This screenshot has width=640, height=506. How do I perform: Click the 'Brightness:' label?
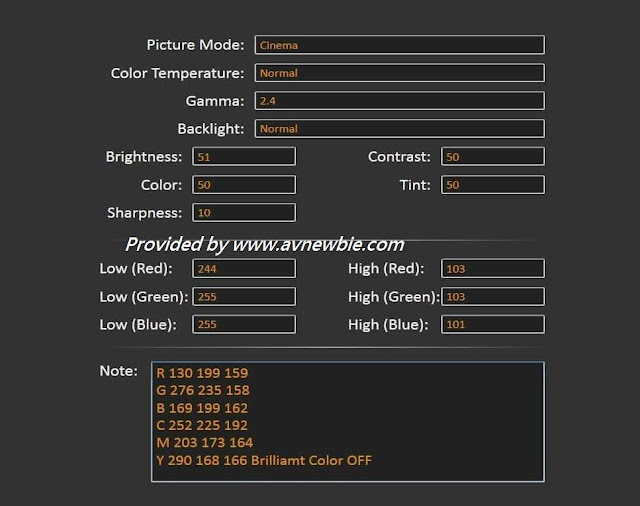pyautogui.click(x=144, y=157)
